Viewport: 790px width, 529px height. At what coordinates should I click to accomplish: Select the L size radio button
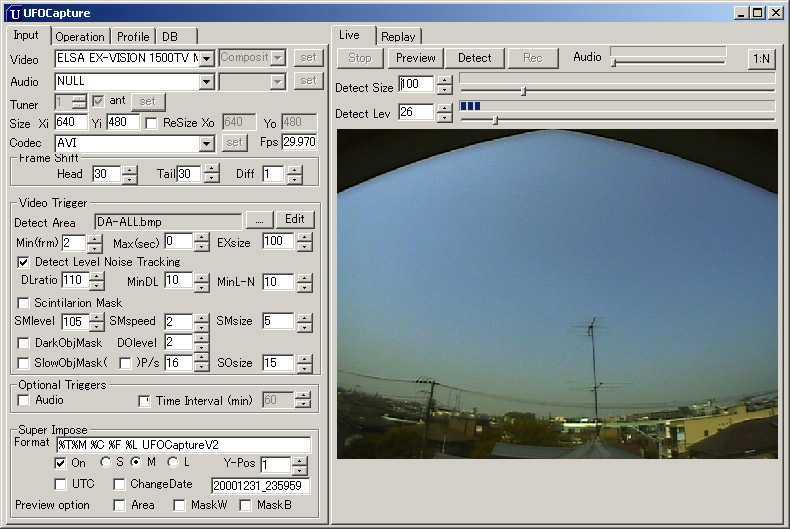172,462
